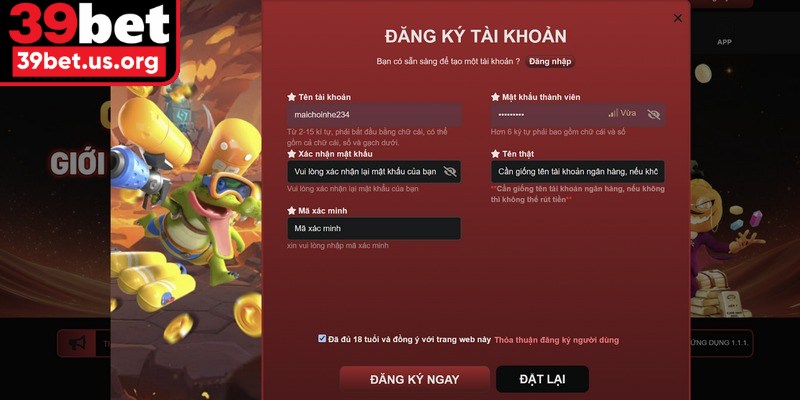Toggle password visibility in Mật khẩu thành viên
800x400 pixels.
653,114
